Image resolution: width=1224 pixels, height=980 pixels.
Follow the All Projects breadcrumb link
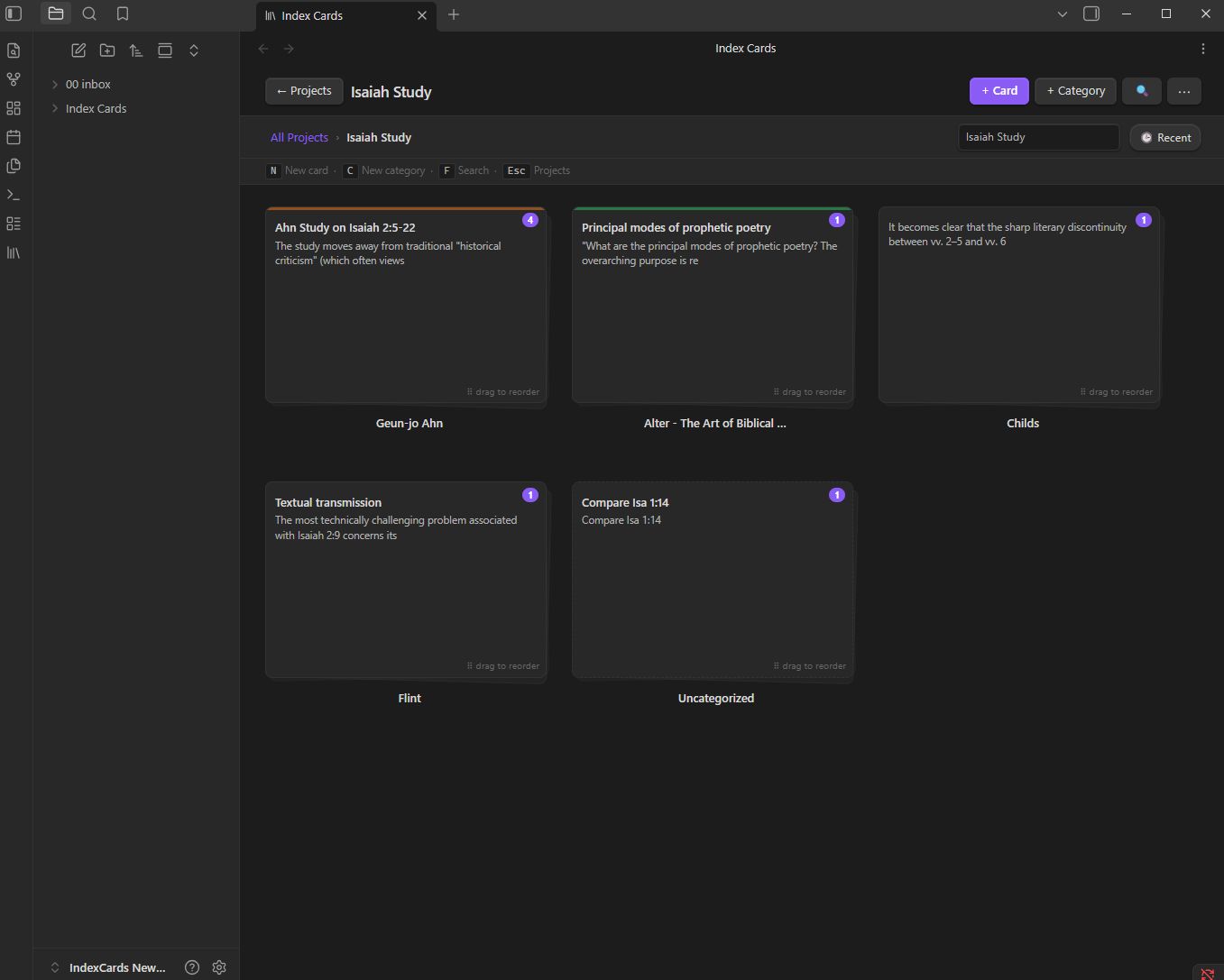[299, 137]
